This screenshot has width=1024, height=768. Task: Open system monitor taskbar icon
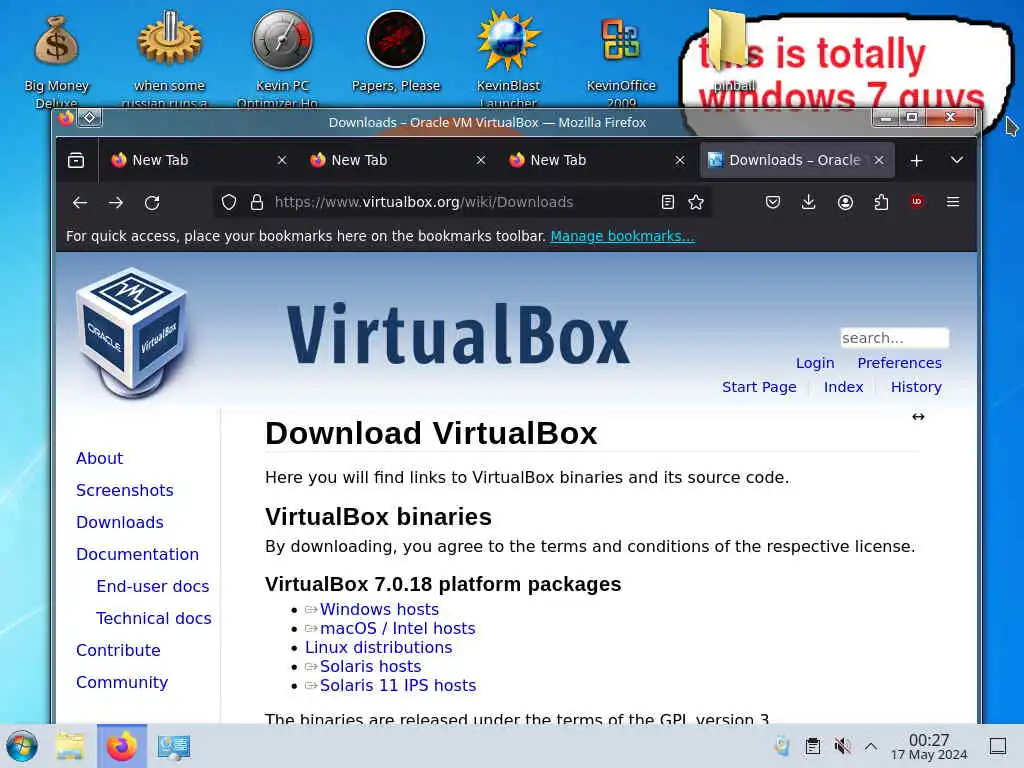click(x=174, y=746)
